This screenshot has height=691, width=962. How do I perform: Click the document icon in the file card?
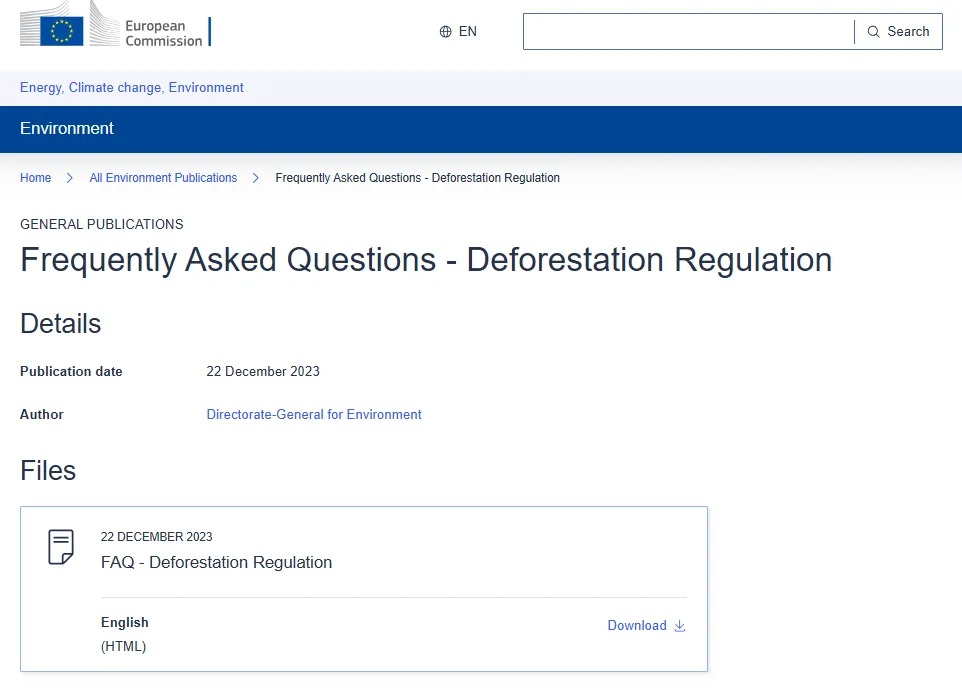(61, 547)
